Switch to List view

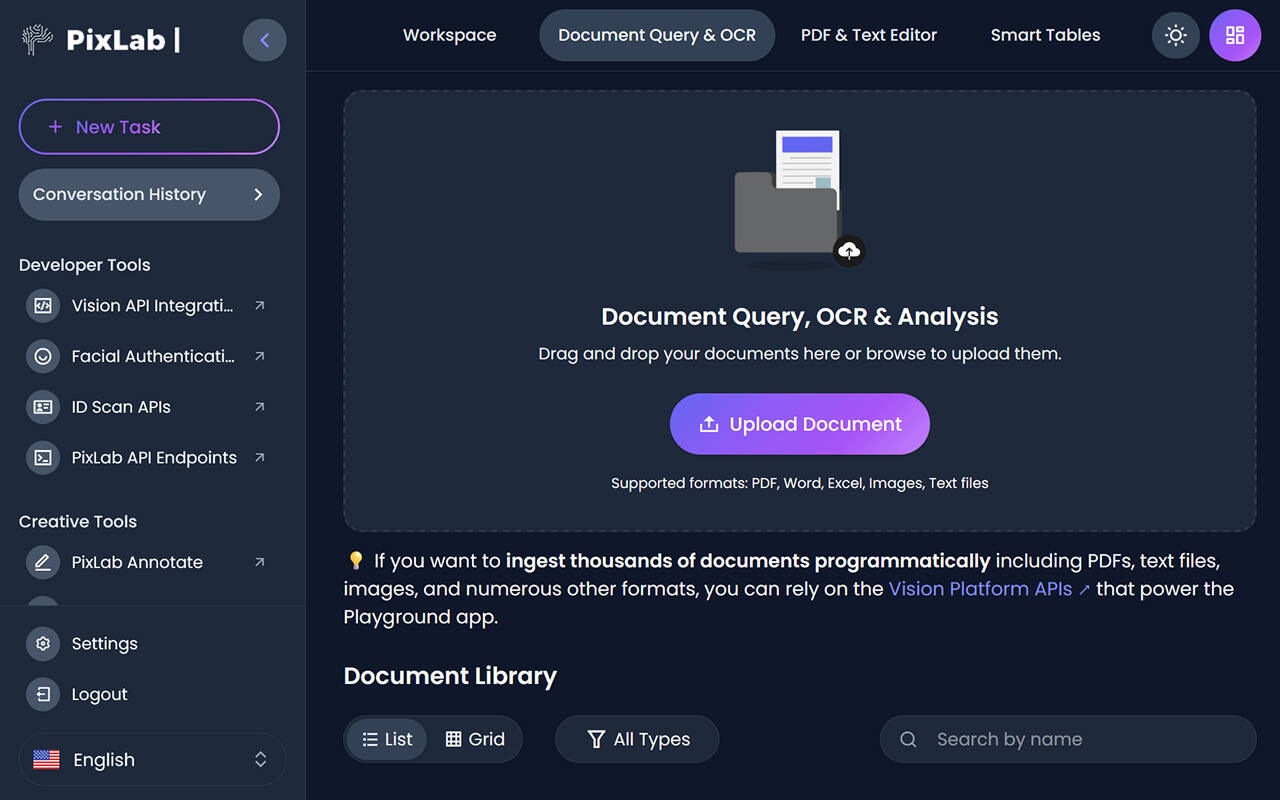pyautogui.click(x=387, y=739)
